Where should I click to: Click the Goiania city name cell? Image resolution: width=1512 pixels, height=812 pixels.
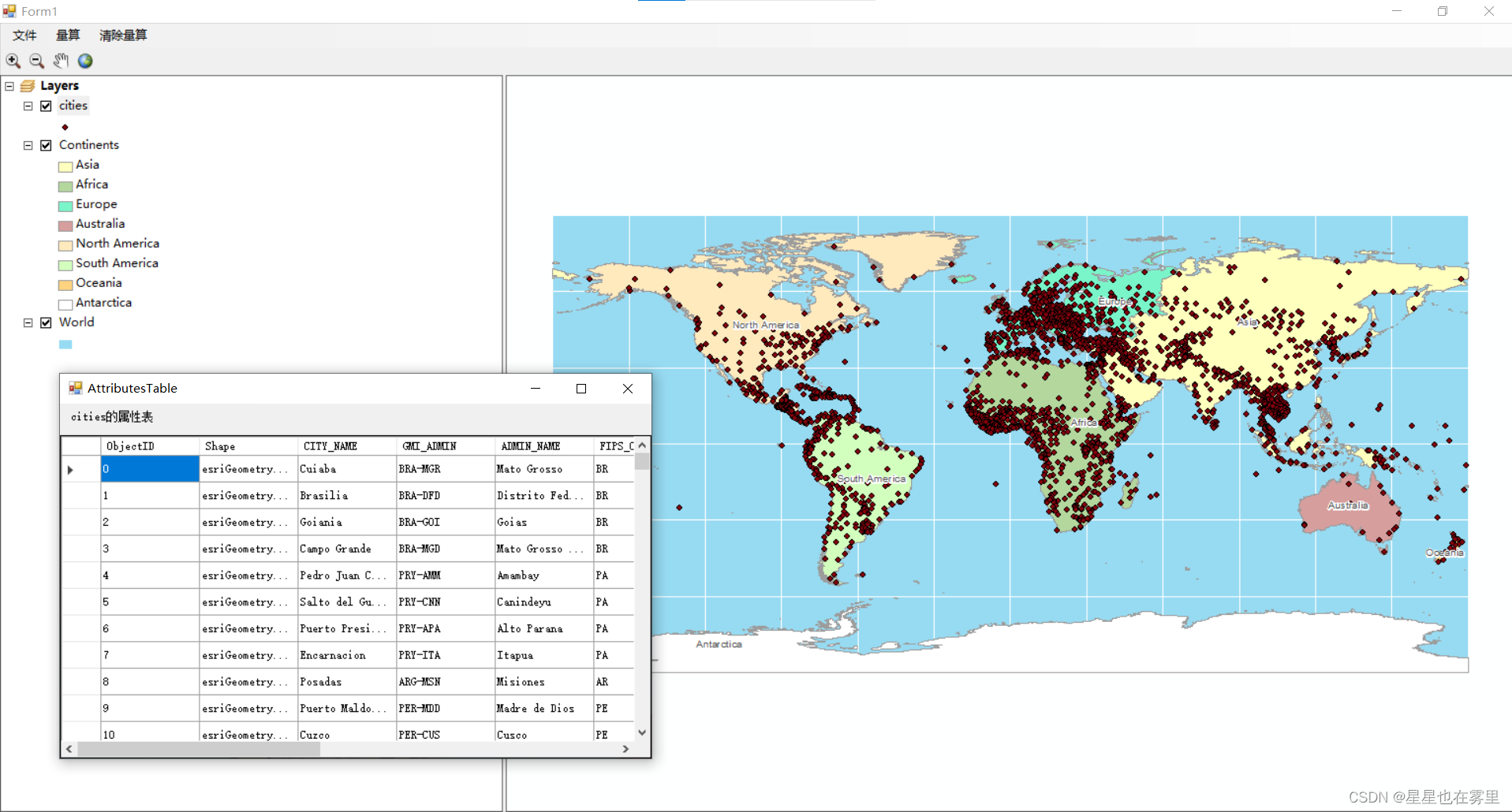347,523
